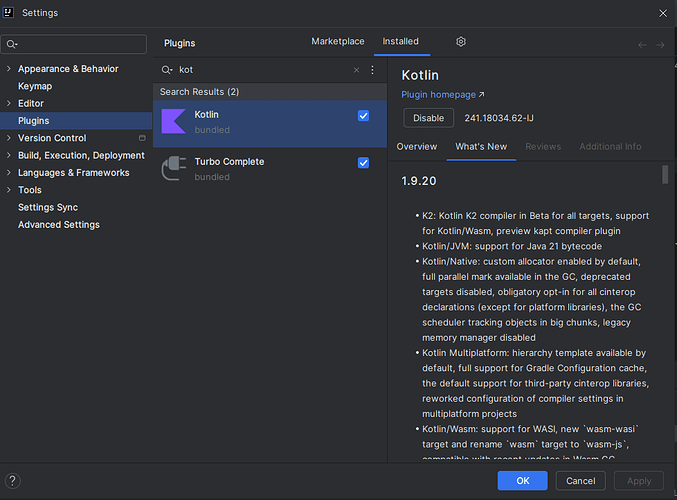Expand Build, Execution, Deployment section

click(x=9, y=156)
